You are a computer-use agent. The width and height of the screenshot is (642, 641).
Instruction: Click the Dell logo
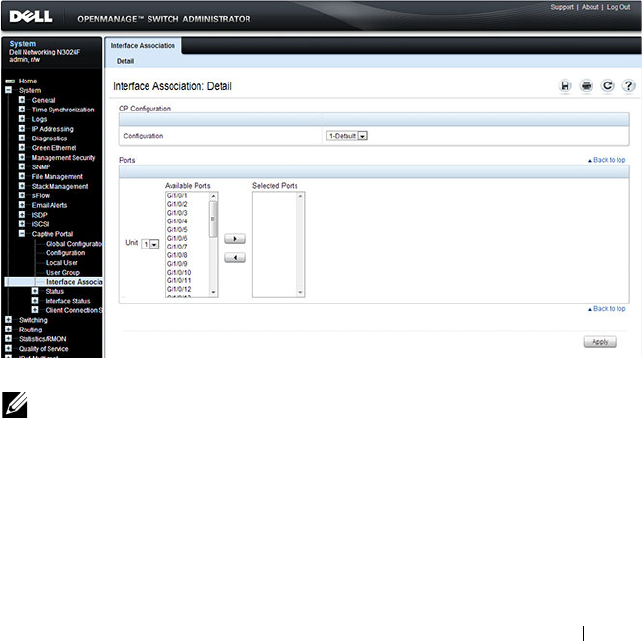(31, 17)
